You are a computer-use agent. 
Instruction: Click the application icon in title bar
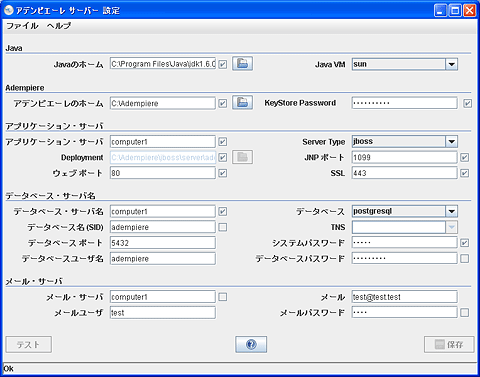[x=9, y=10]
